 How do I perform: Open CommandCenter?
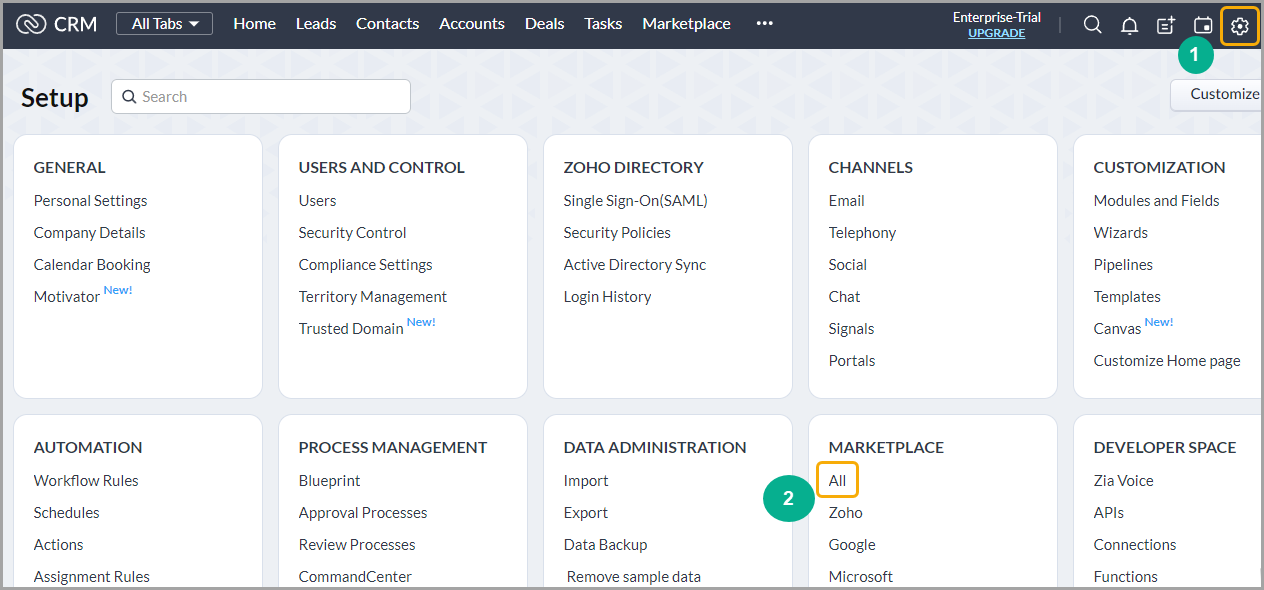coord(355,577)
